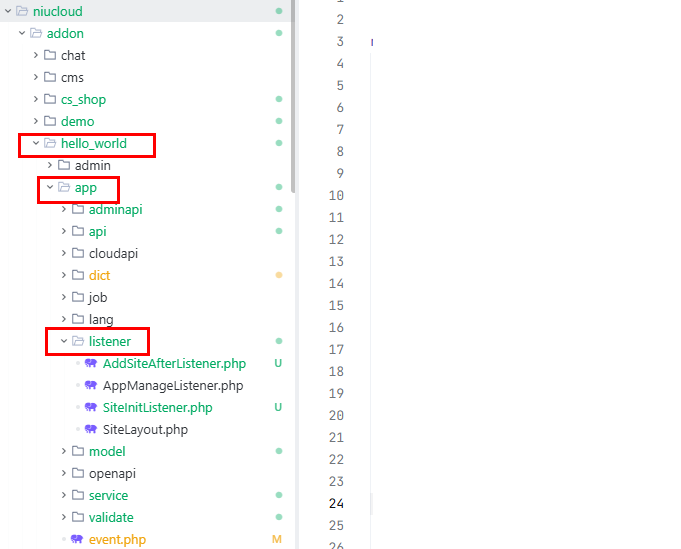Select the niucloud root folder
Screen dimensions: 681x549
(57, 11)
